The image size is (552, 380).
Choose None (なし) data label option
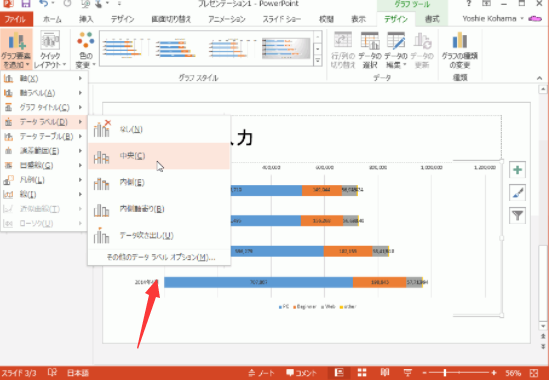(159, 129)
